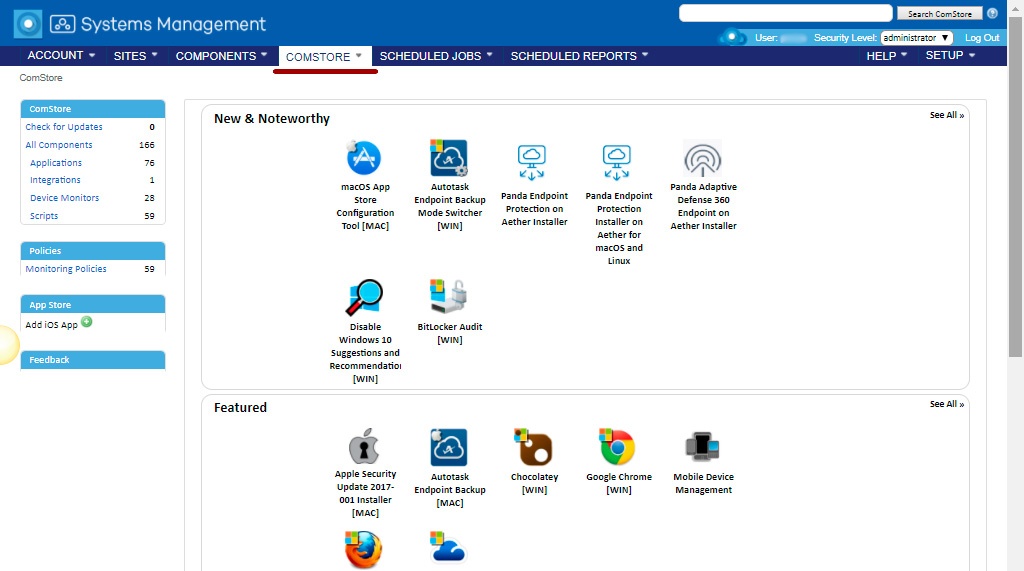1024x571 pixels.
Task: Open Mobile Device Management icon
Action: 702,447
